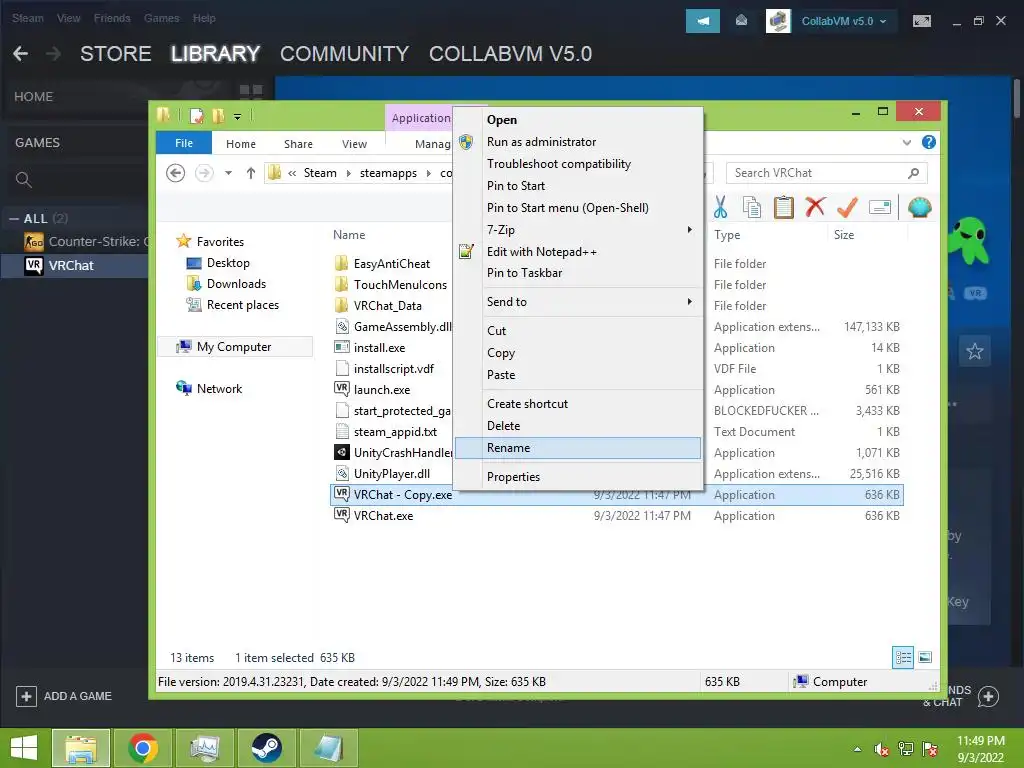Go back in Steam with left arrow
The height and width of the screenshot is (768, 1024).
tap(21, 54)
